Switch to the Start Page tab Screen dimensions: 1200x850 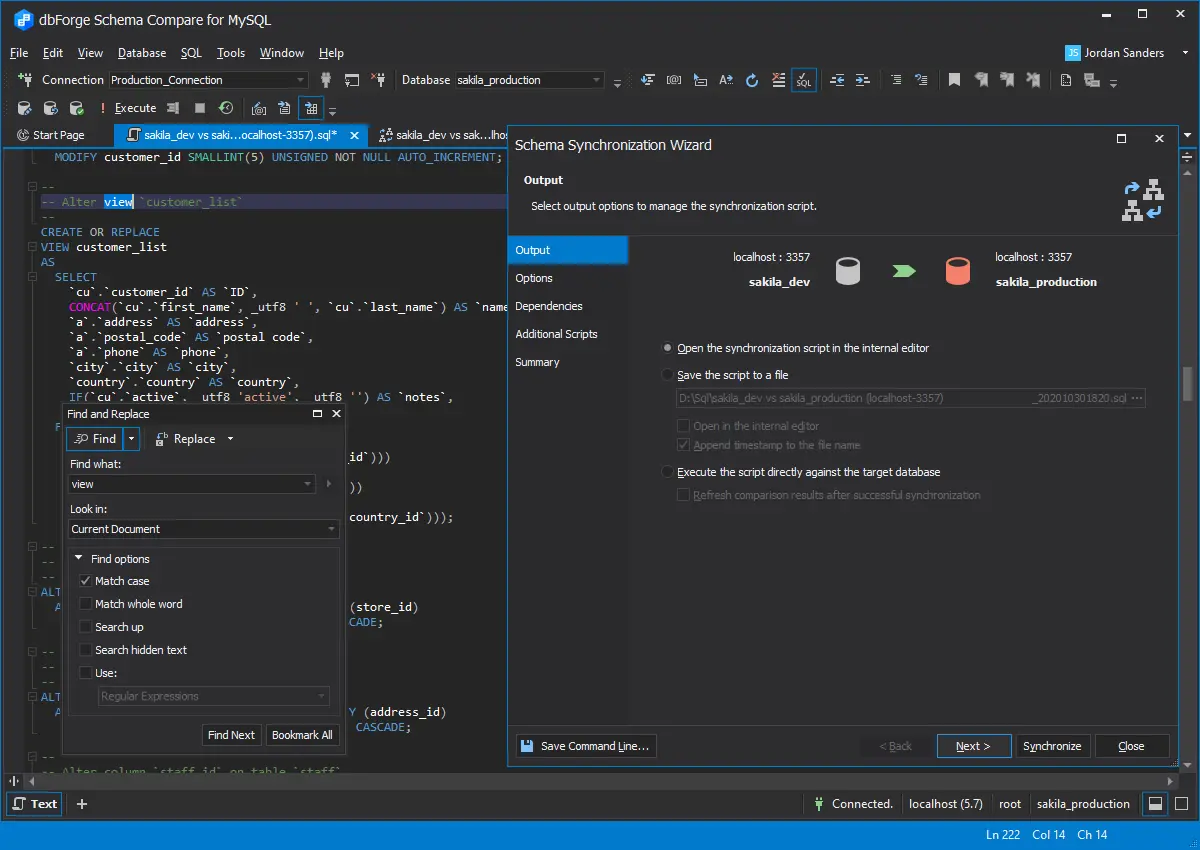point(58,135)
